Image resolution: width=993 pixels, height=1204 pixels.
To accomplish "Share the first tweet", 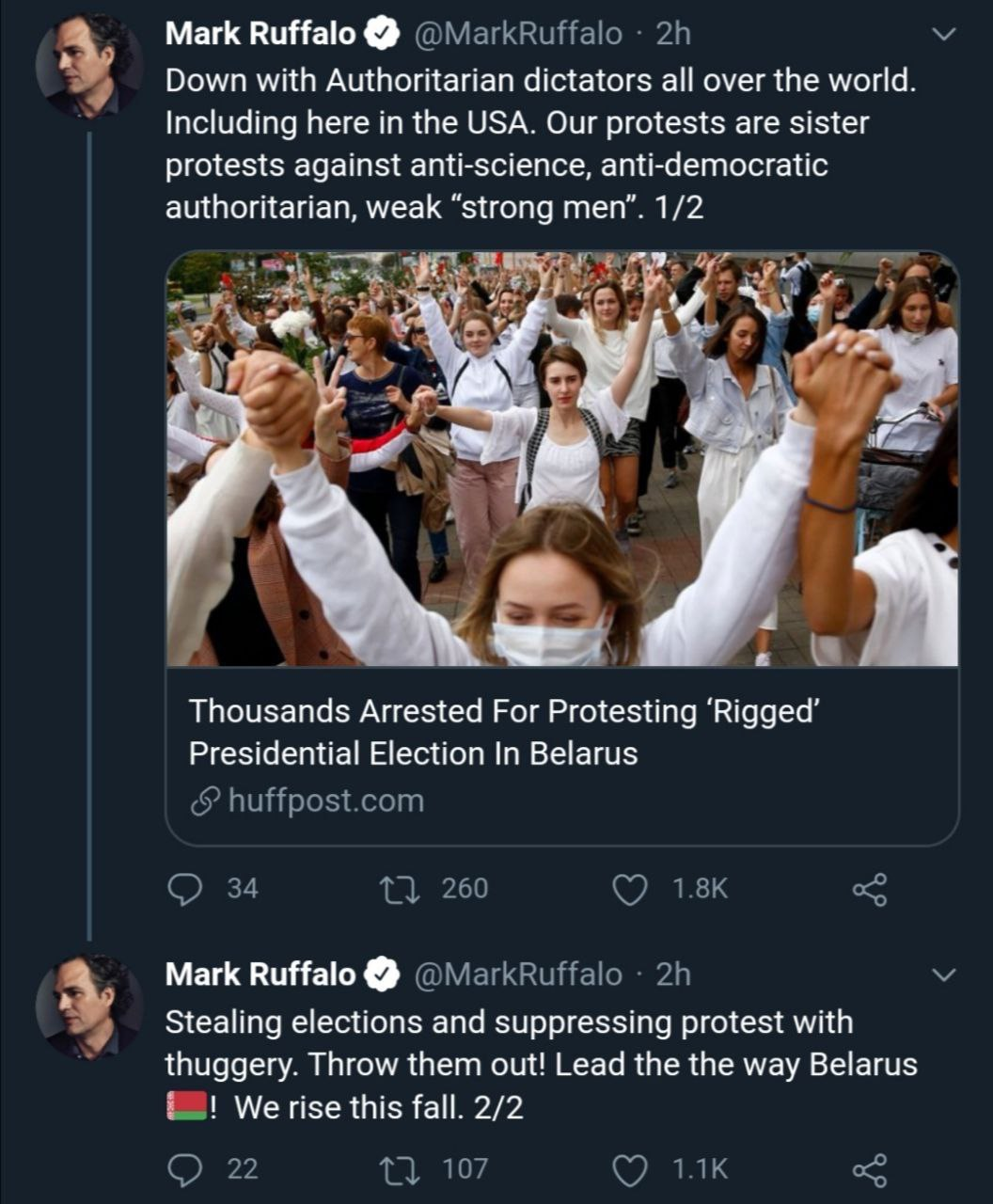I will coord(869,889).
